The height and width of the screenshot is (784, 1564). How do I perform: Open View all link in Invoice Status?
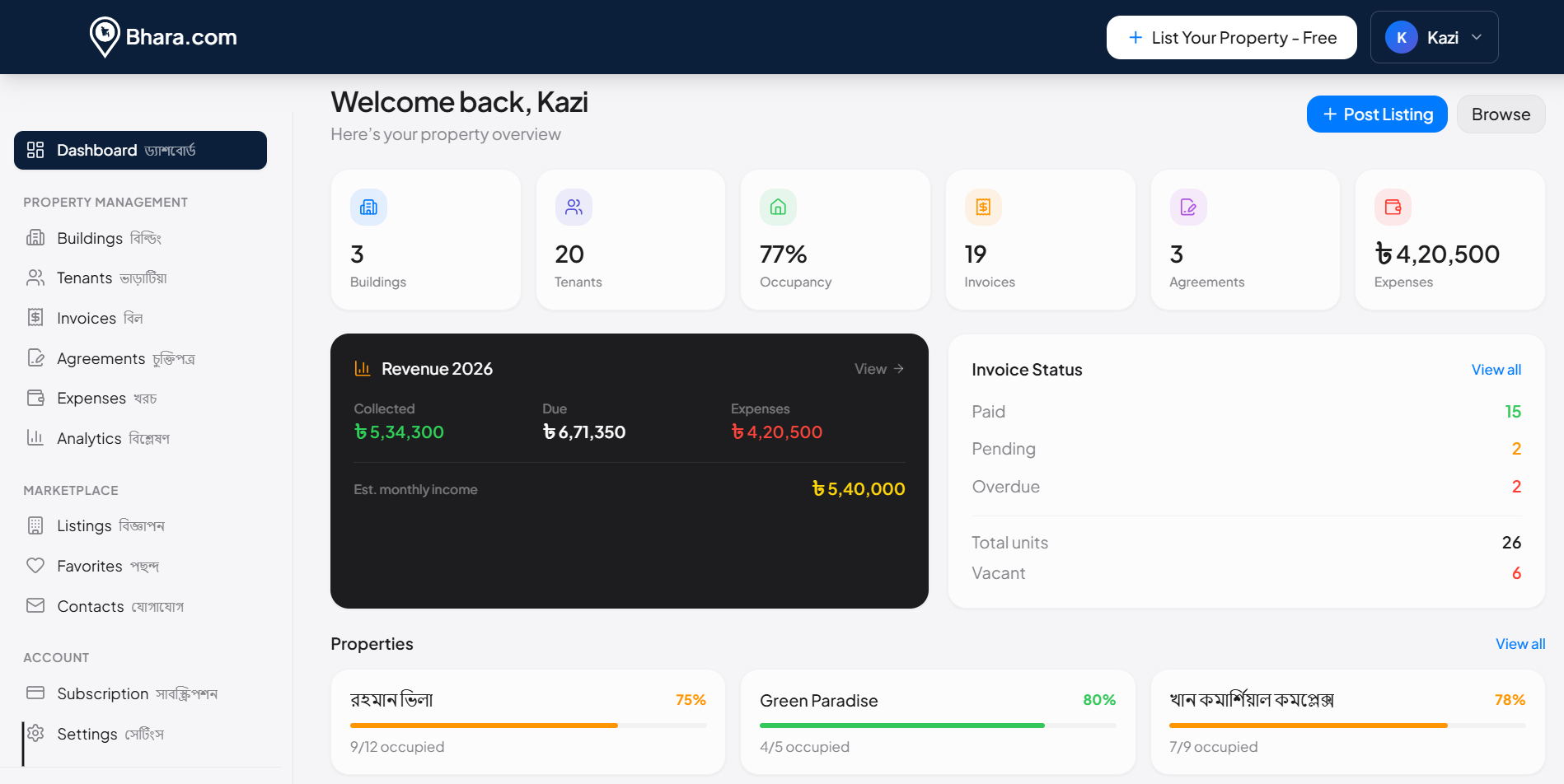click(1496, 370)
